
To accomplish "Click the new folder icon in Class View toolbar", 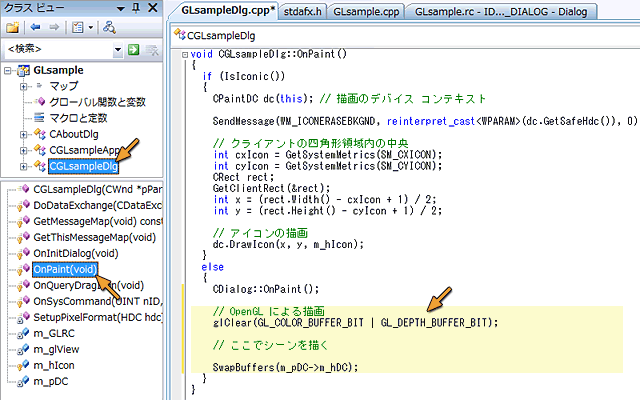I will coord(12,27).
